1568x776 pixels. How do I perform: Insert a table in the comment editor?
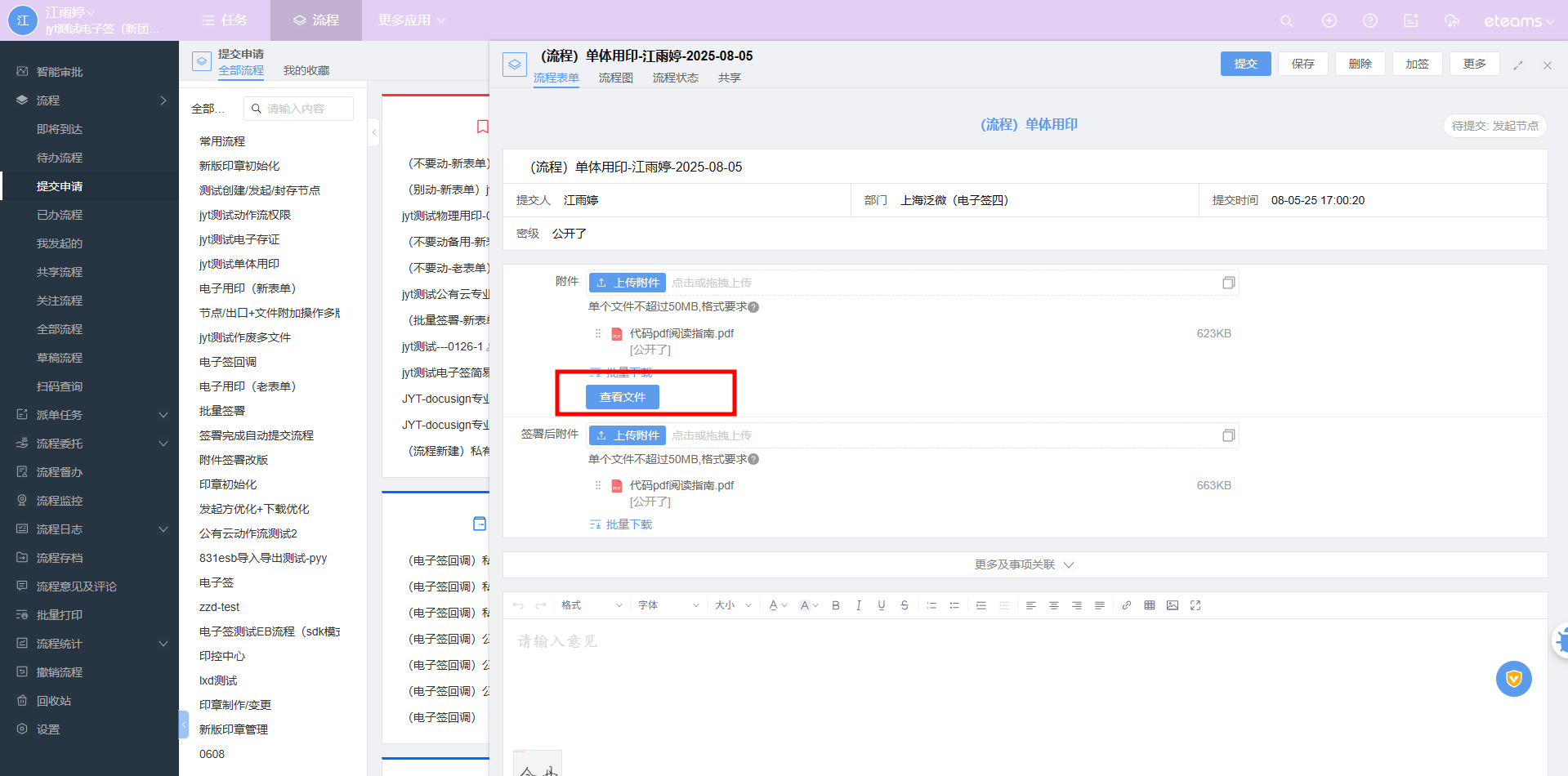click(1150, 605)
